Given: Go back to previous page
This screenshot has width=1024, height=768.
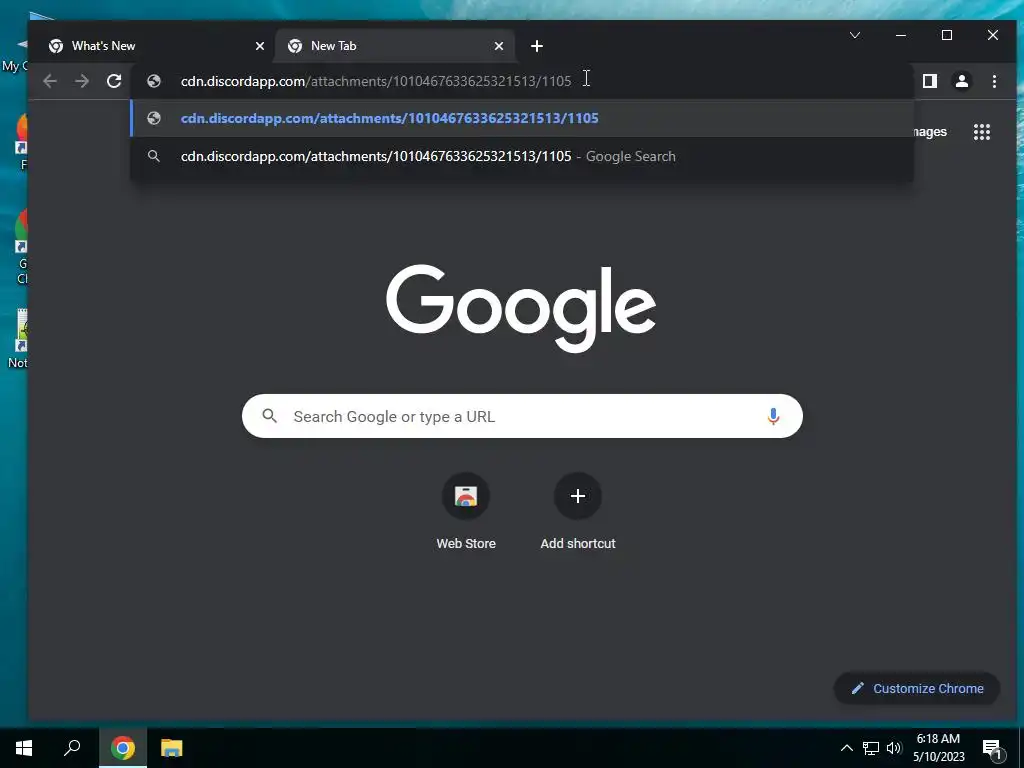Looking at the screenshot, I should [50, 81].
